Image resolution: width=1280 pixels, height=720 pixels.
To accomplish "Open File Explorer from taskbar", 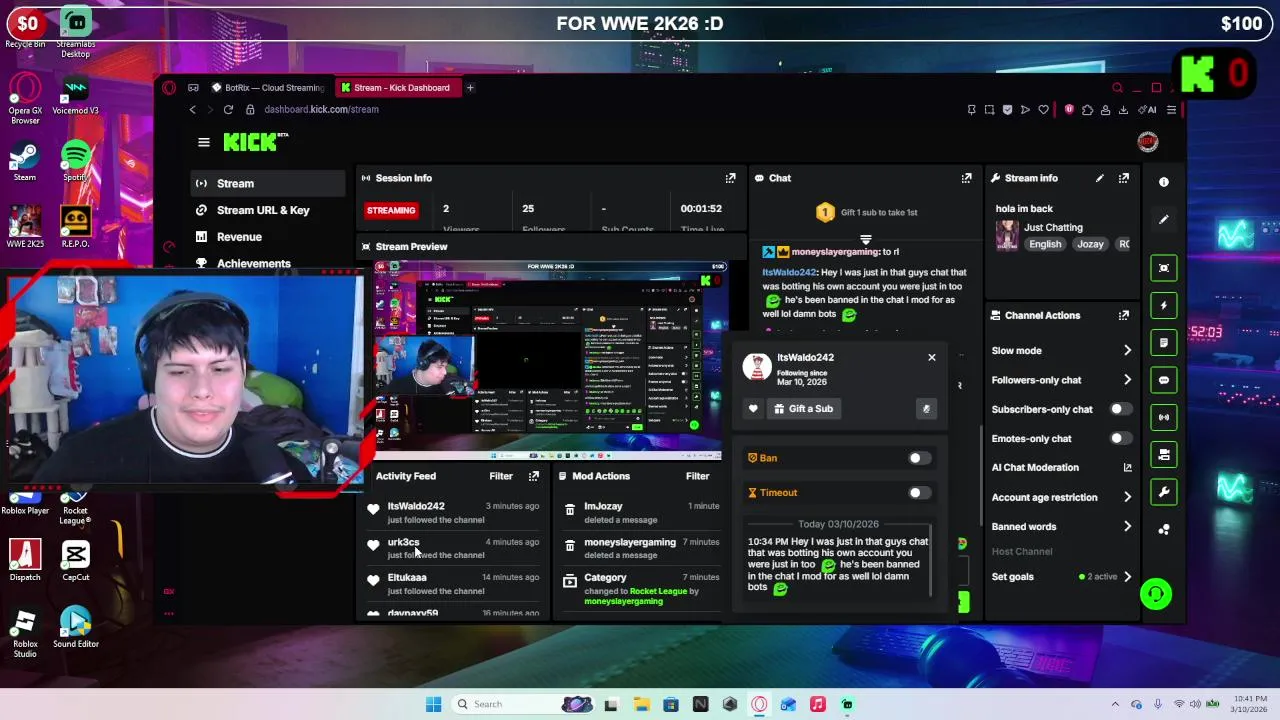I will click(x=641, y=704).
